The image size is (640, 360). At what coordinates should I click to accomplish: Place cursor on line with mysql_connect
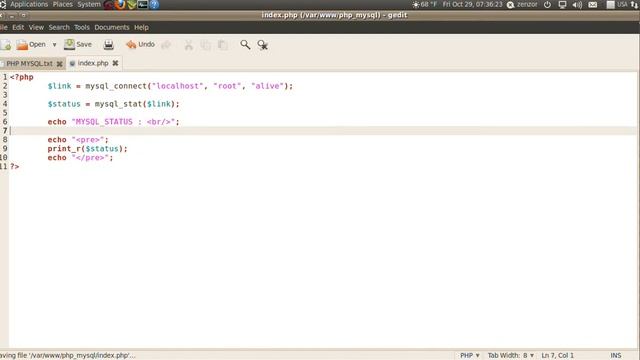pyautogui.click(x=170, y=86)
